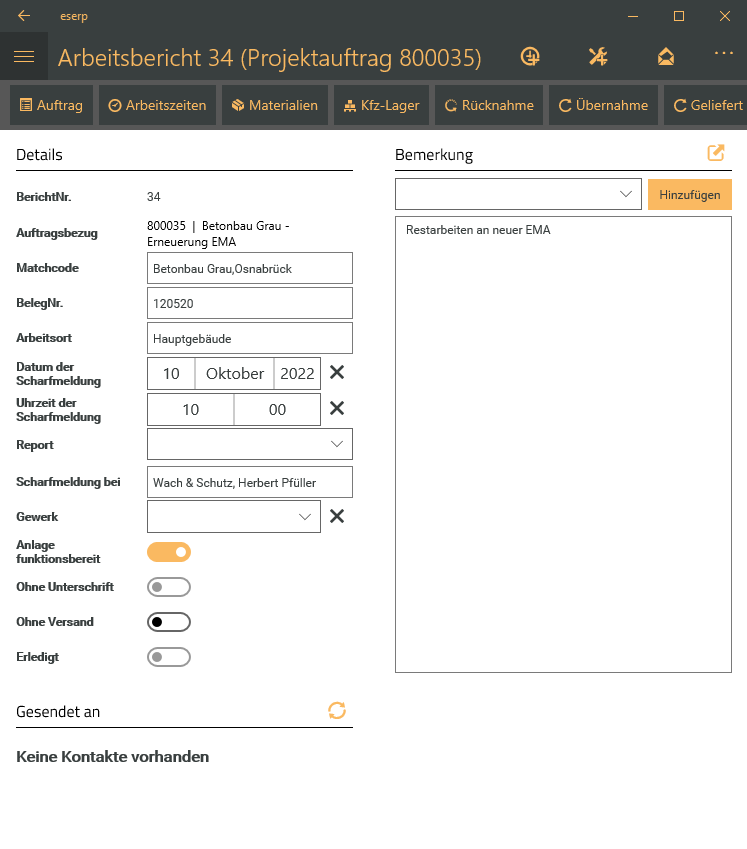This screenshot has height=849, width=747.
Task: Click the Kfz-Lager button
Action: pos(381,105)
